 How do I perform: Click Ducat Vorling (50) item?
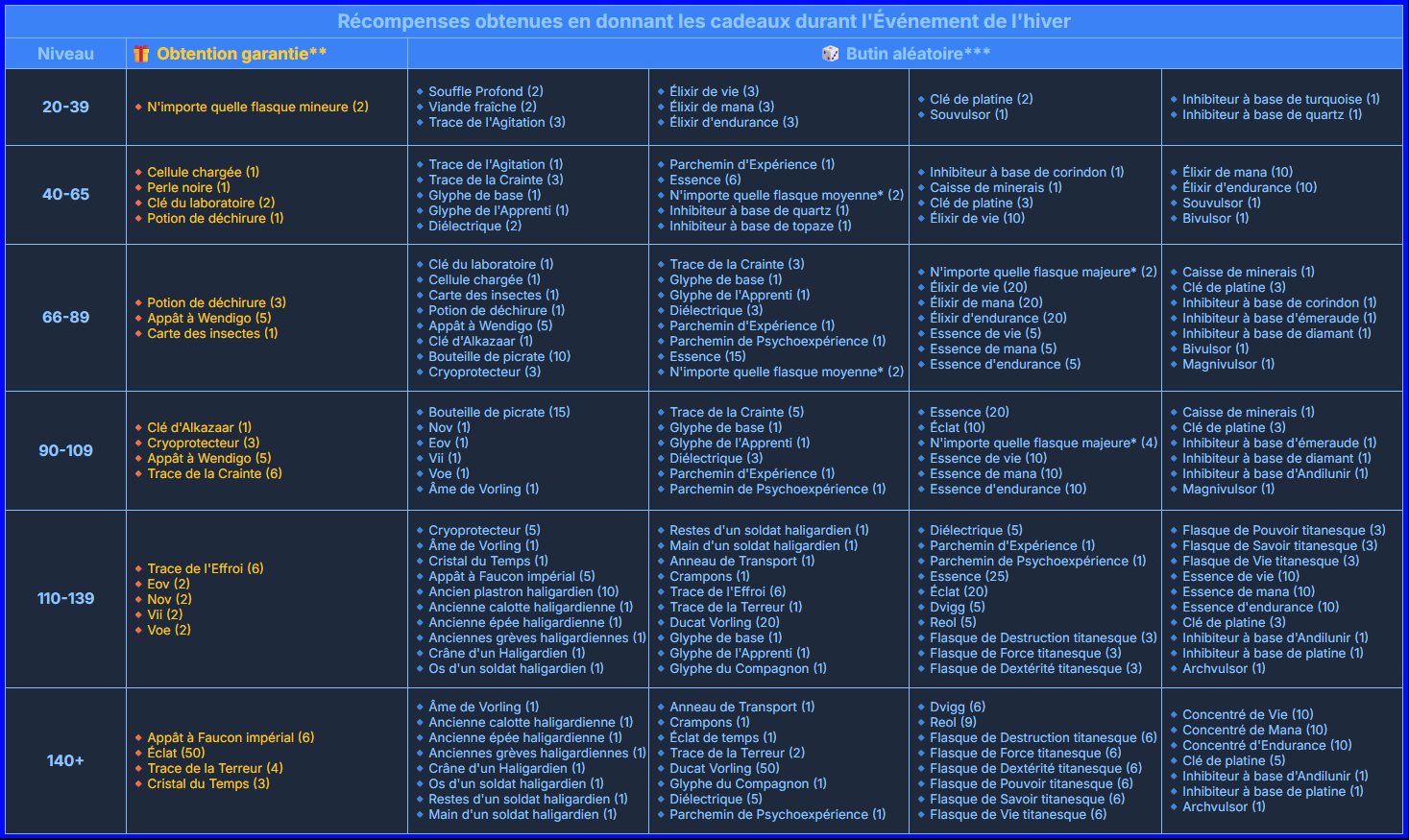pos(724,768)
